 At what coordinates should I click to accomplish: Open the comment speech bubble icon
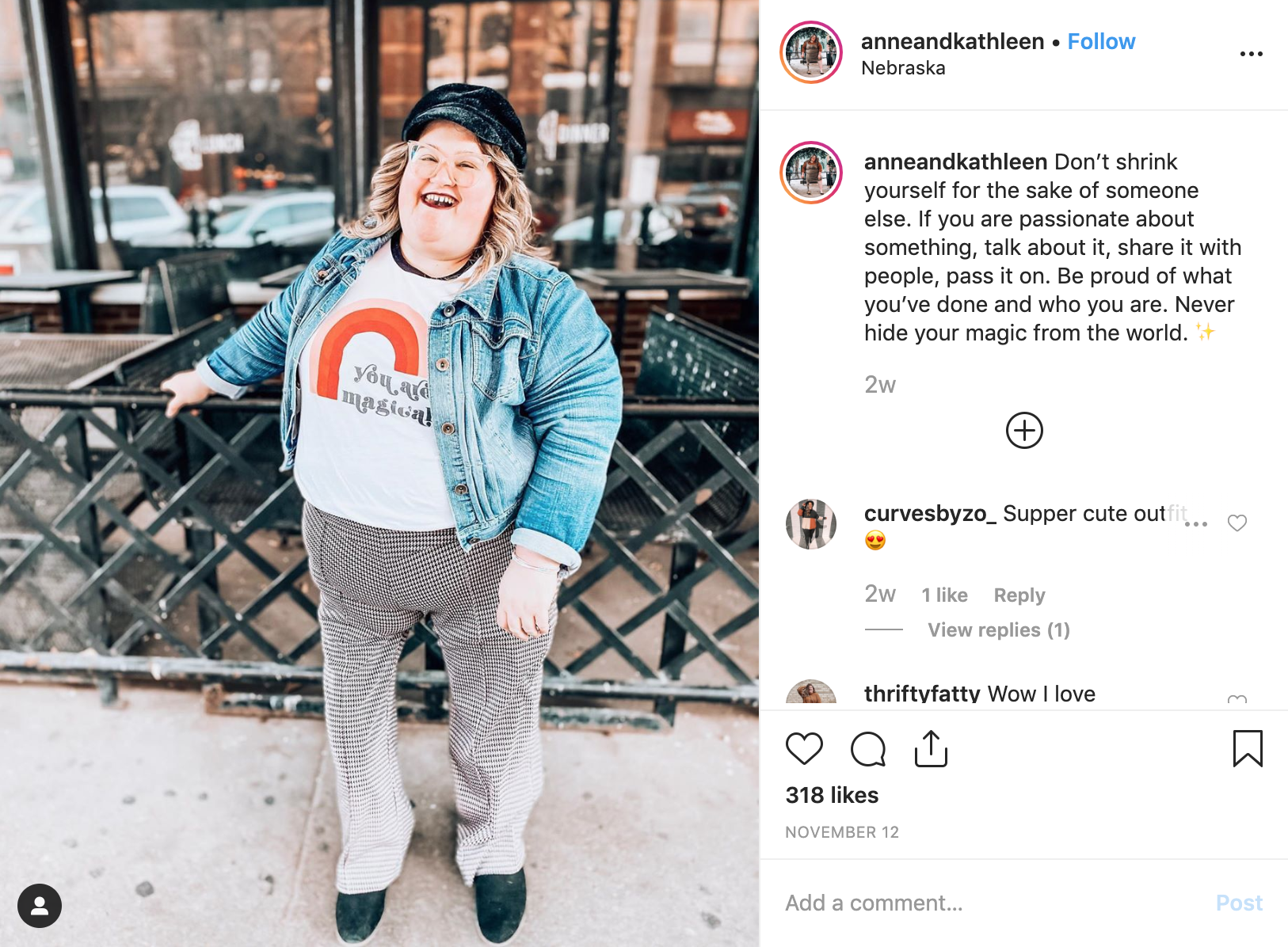tap(867, 748)
